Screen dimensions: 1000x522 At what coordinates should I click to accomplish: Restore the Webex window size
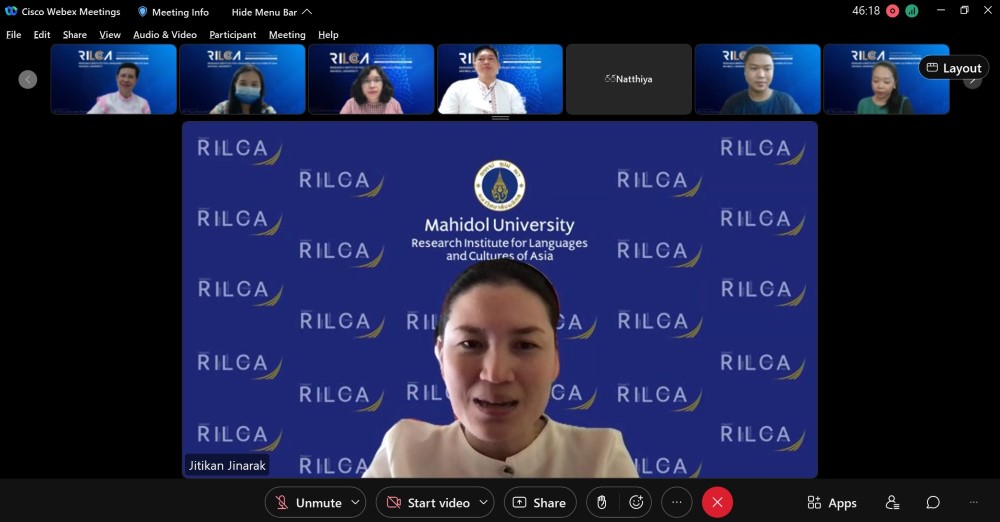click(964, 10)
